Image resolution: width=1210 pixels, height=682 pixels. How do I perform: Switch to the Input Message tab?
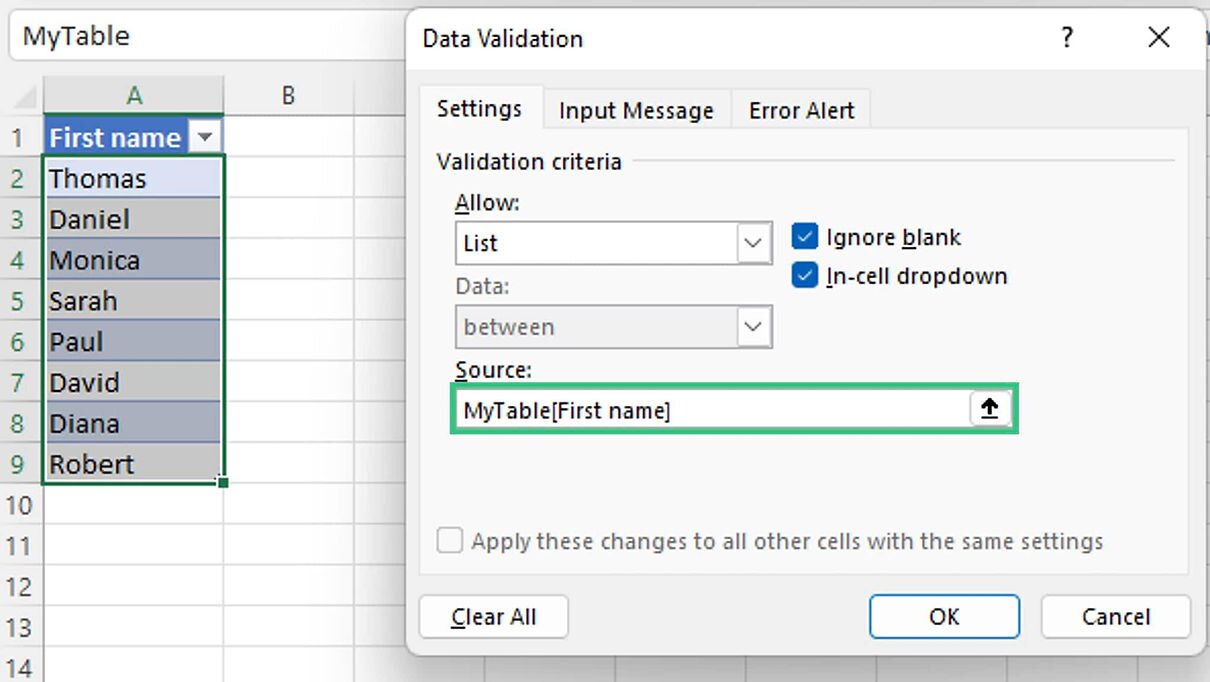coord(636,110)
